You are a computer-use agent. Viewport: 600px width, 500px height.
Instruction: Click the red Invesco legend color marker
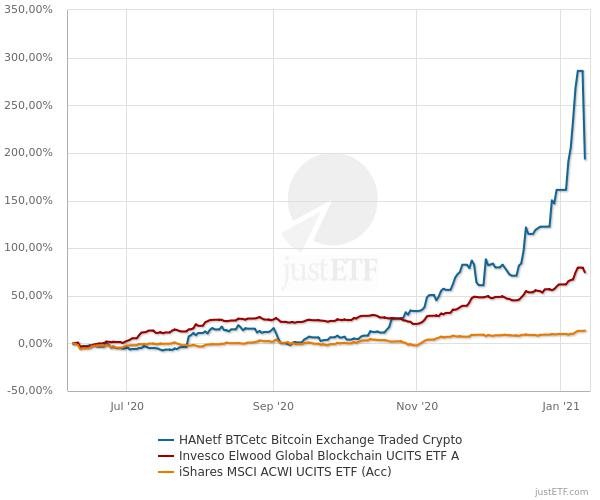point(167,456)
